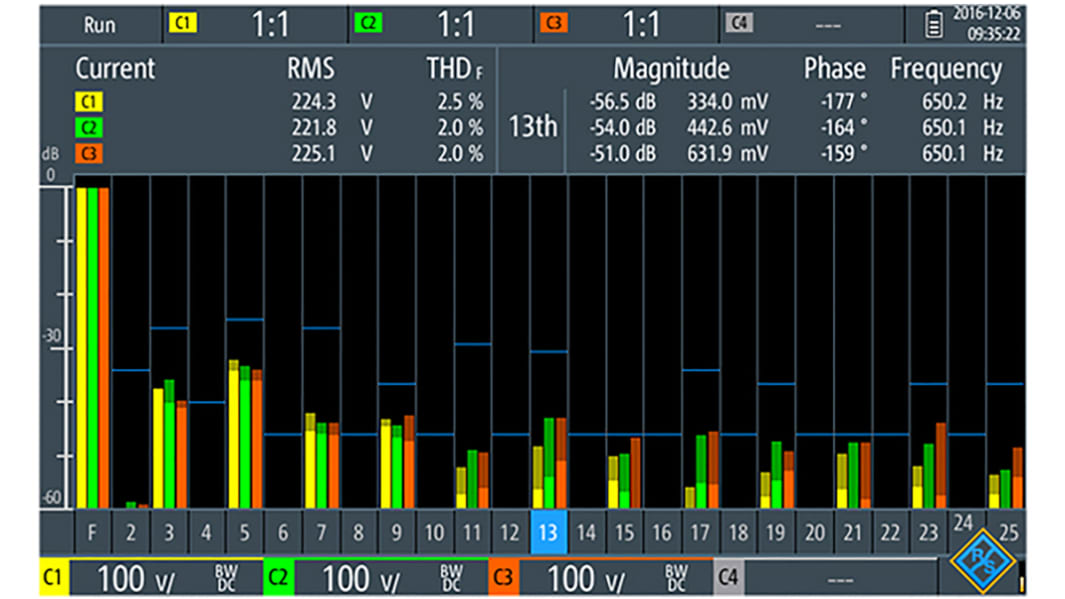Click the Run status button

click(x=100, y=25)
